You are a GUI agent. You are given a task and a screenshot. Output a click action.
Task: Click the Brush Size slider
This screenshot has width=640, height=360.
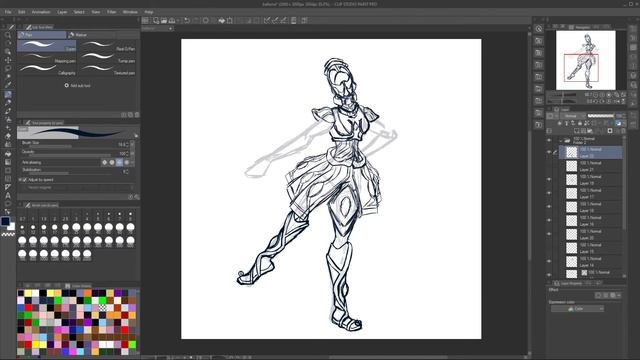69,146
